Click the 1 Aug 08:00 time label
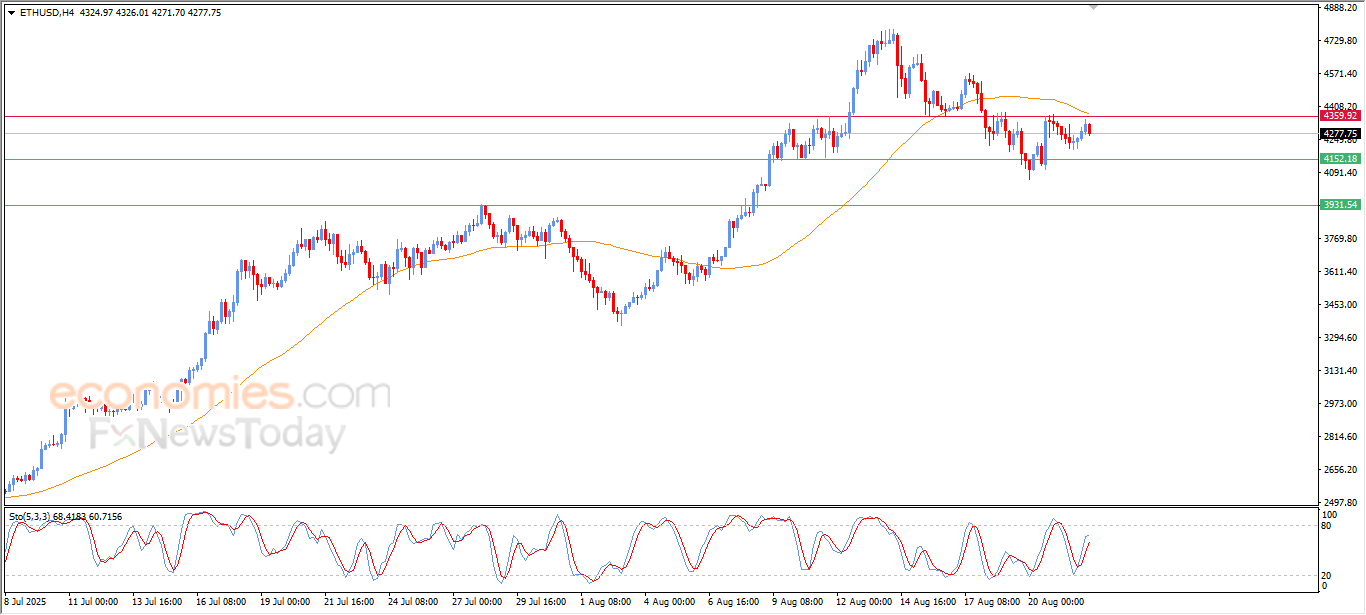 click(x=606, y=603)
